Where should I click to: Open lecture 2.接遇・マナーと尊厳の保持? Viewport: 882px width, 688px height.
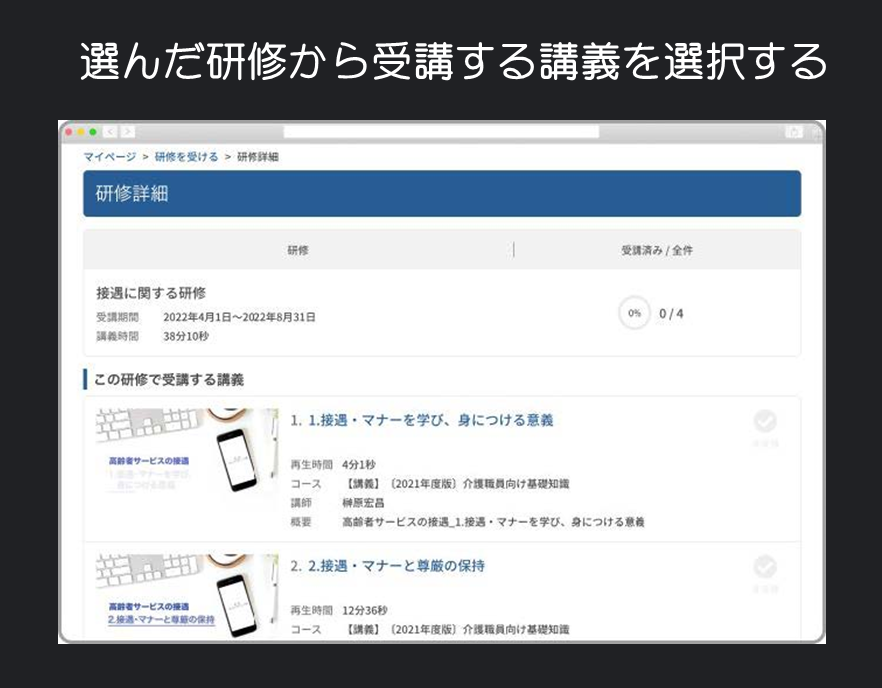pos(396,566)
